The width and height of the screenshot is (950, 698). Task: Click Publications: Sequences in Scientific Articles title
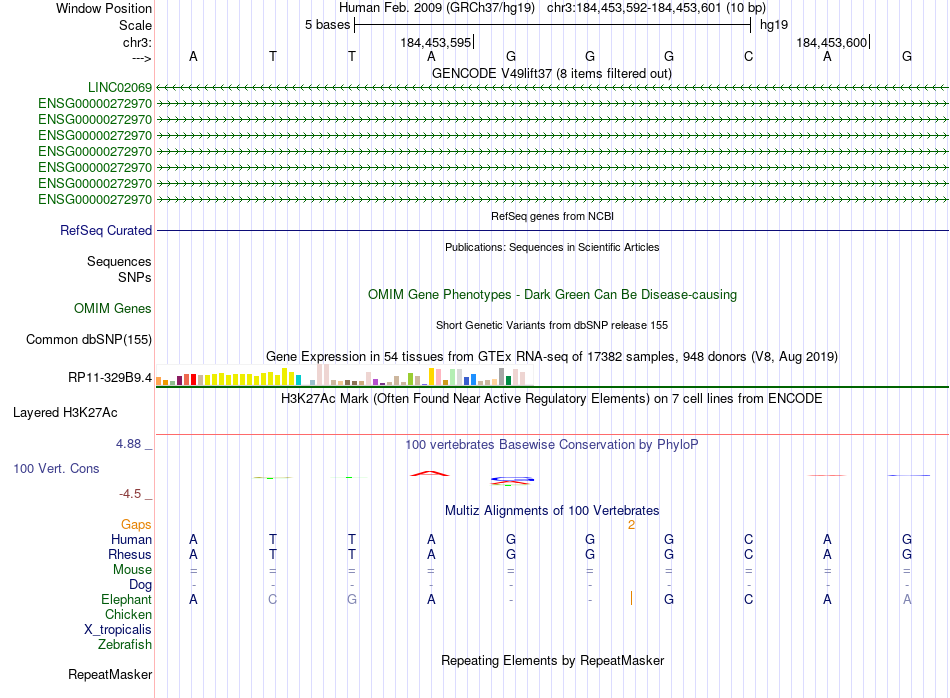click(x=552, y=247)
